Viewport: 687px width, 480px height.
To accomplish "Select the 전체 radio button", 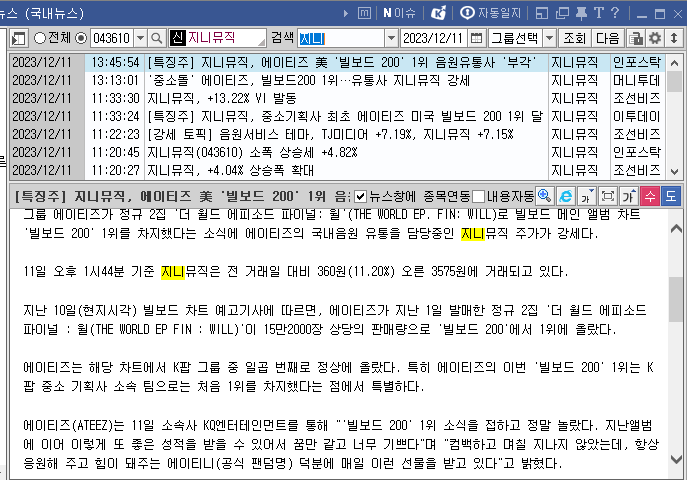I will pos(39,39).
